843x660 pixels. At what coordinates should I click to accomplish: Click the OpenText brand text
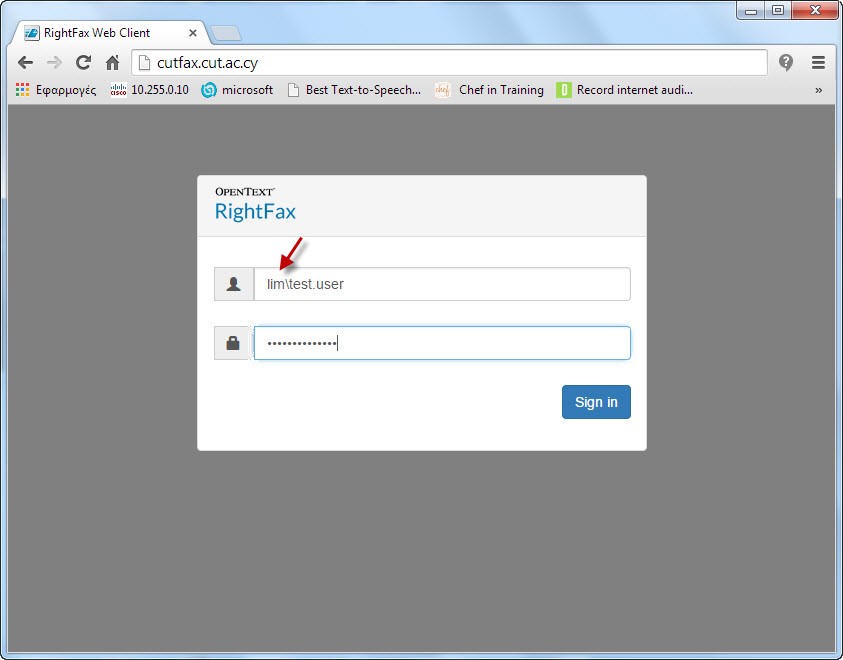pos(245,192)
